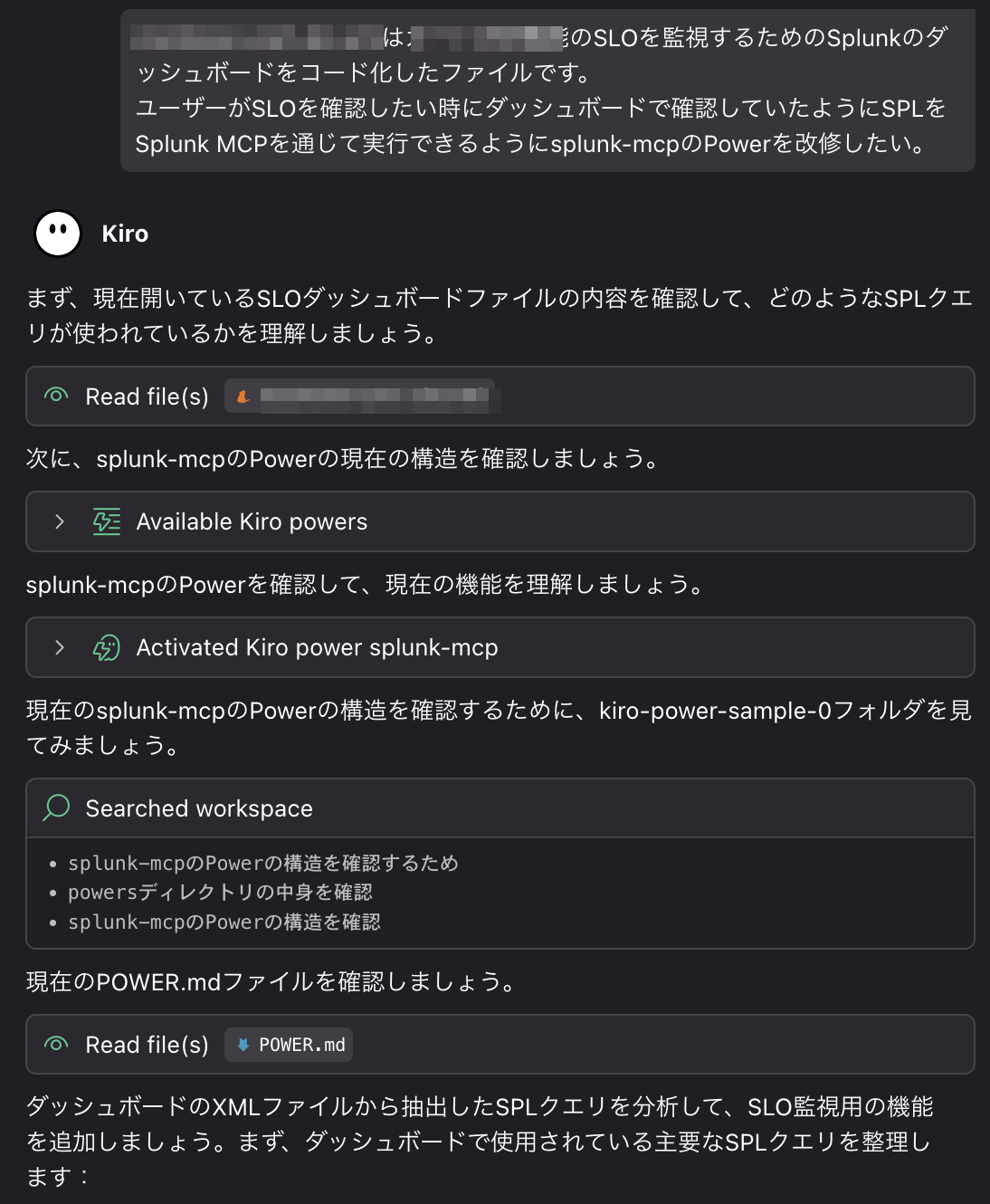Click the orange flame icon on the dashboard file chip
990x1204 pixels.
coord(243,397)
